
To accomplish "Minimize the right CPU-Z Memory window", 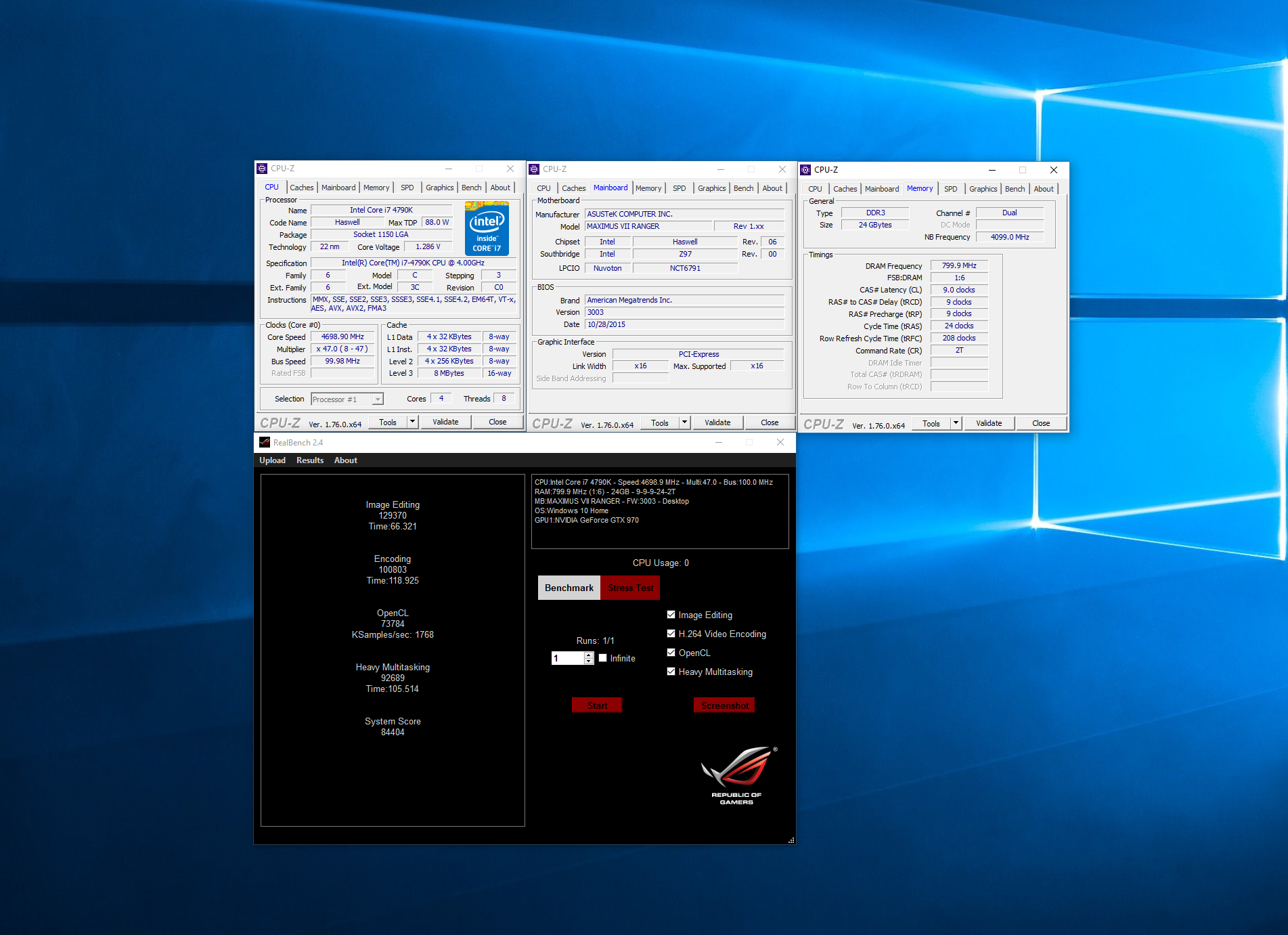I will 992,170.
